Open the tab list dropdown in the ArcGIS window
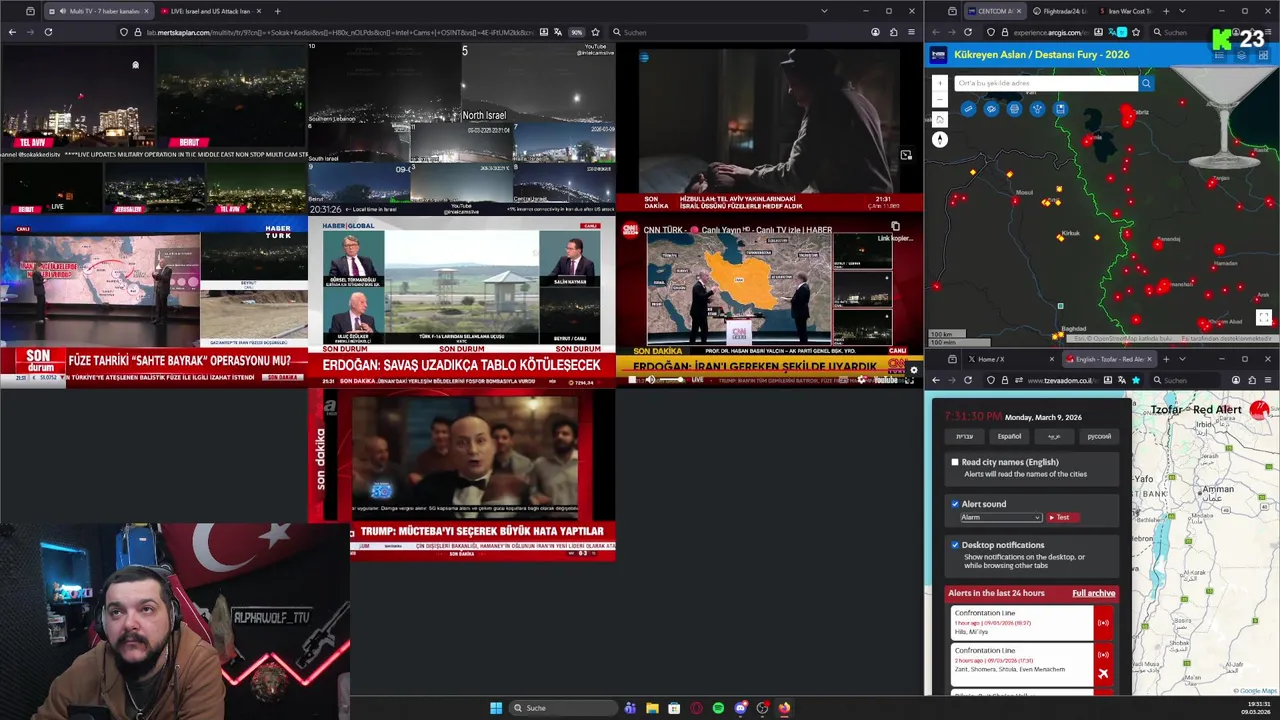 coord(1183,11)
